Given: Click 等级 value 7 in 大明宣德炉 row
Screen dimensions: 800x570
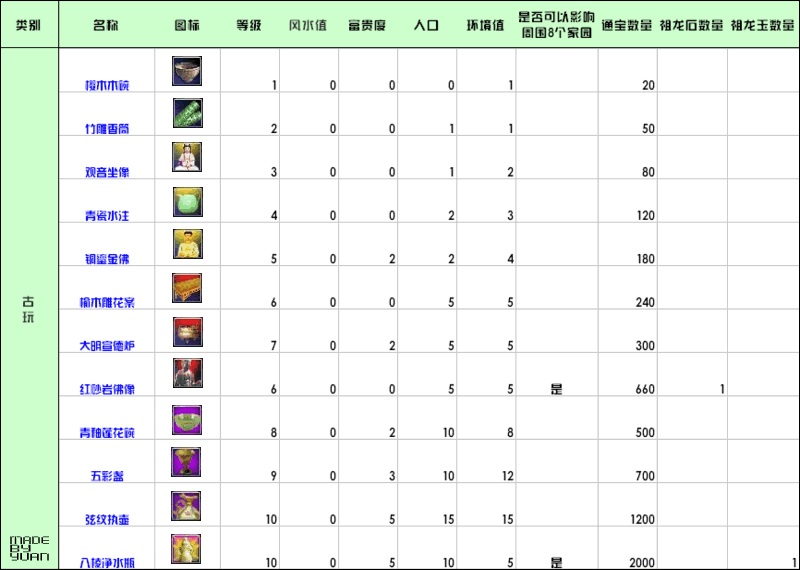Looking at the screenshot, I should 273,345.
